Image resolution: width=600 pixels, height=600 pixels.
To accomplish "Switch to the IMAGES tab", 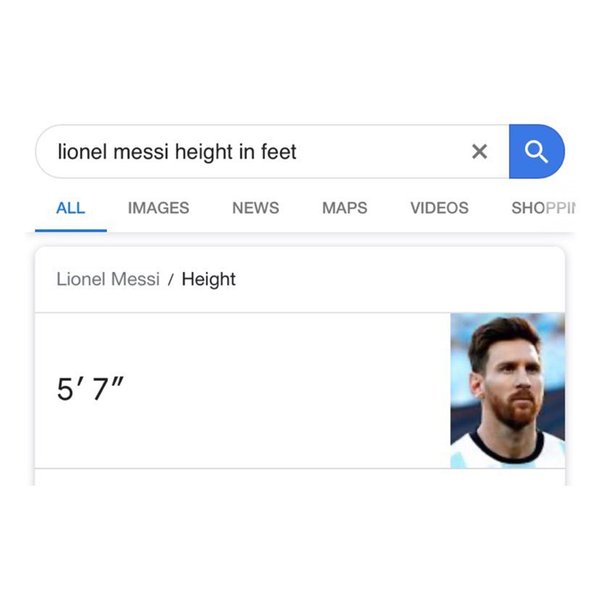I will 158,208.
